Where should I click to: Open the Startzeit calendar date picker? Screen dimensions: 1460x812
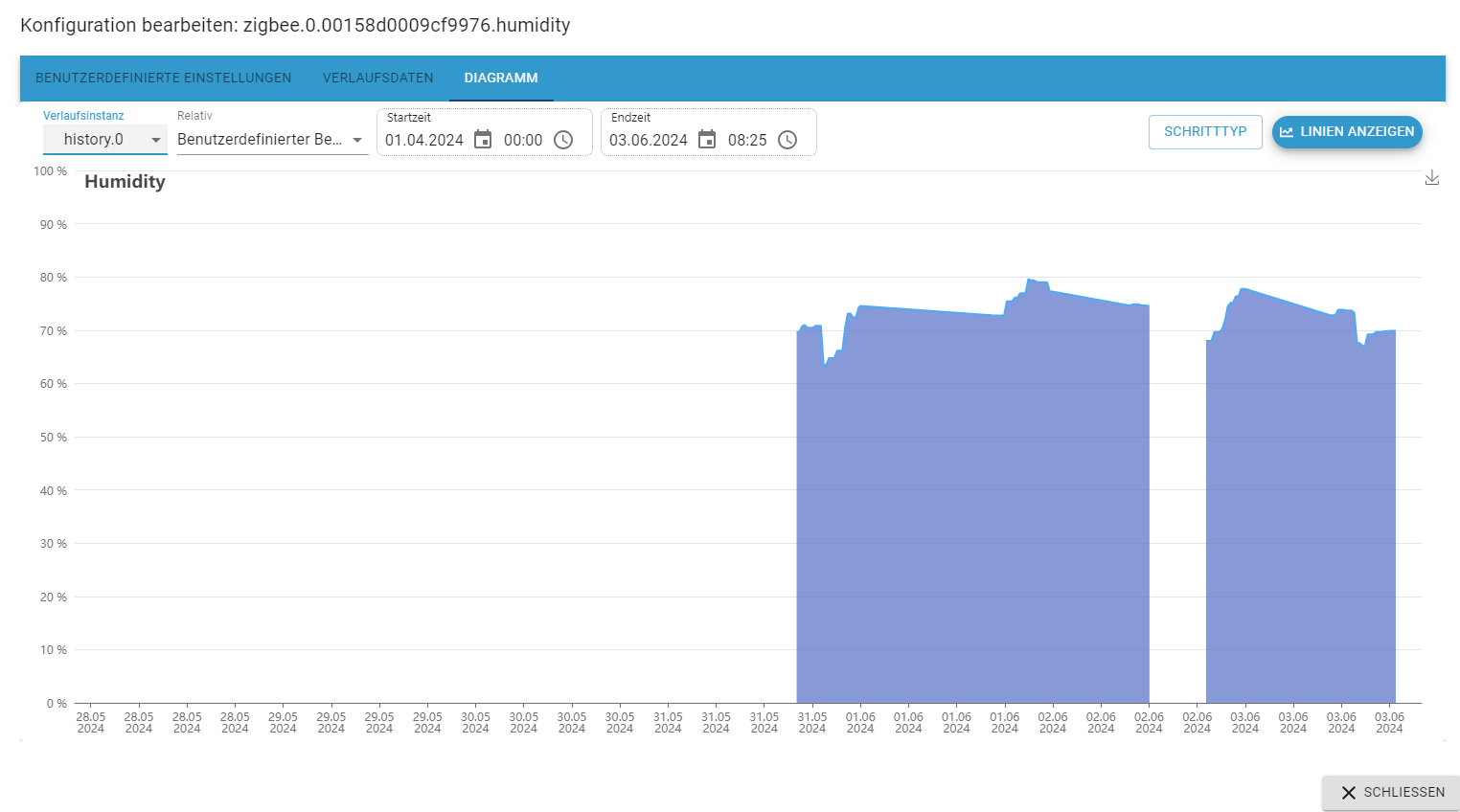(483, 140)
